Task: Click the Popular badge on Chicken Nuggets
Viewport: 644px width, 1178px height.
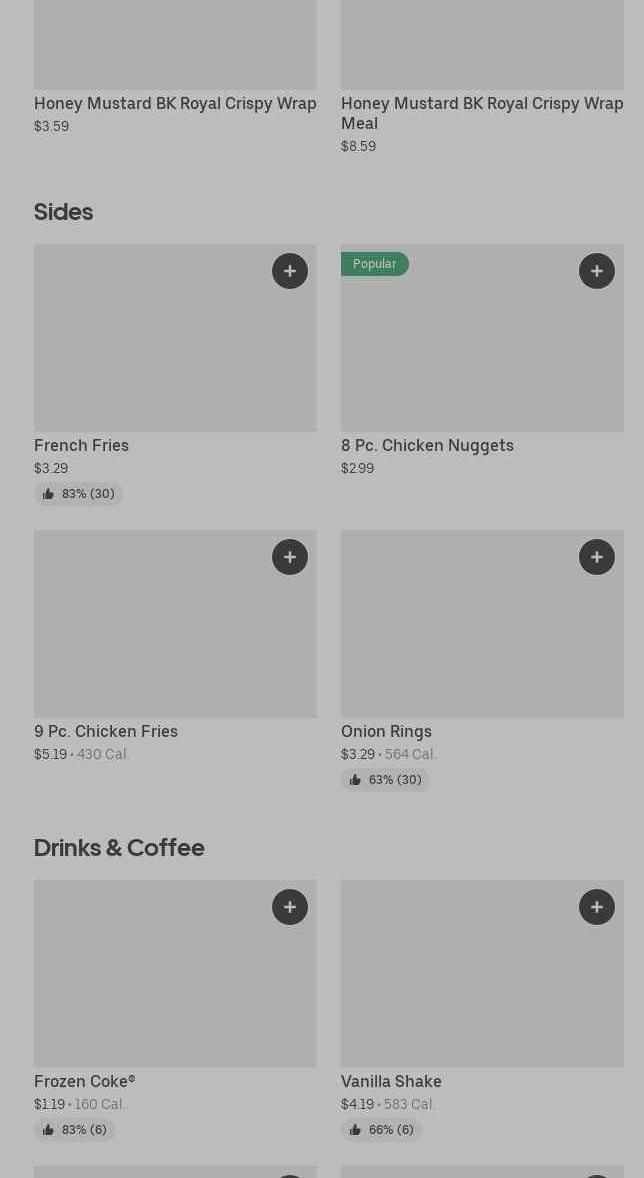Action: tap(375, 264)
